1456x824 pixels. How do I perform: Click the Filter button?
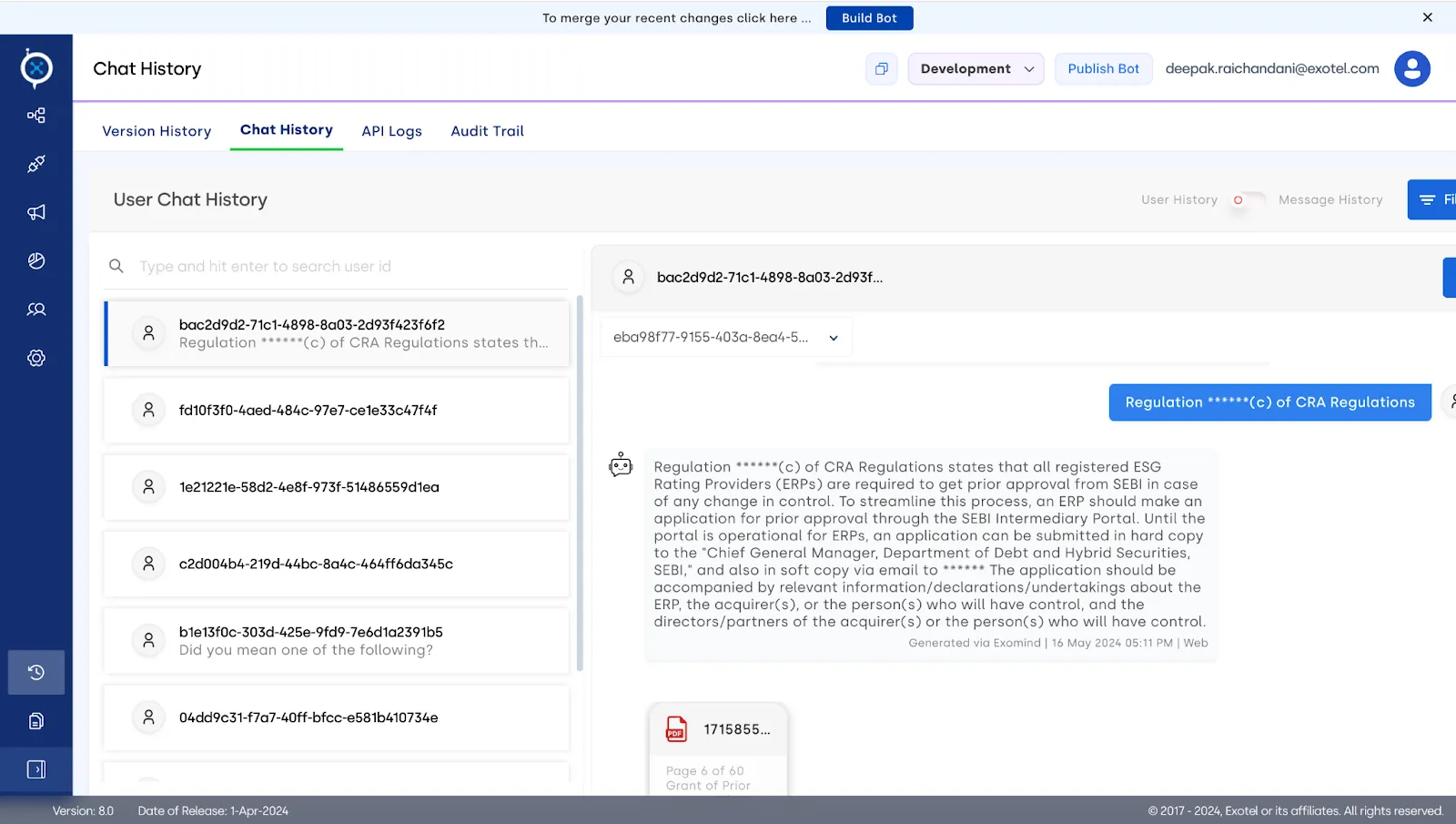pyautogui.click(x=1432, y=199)
